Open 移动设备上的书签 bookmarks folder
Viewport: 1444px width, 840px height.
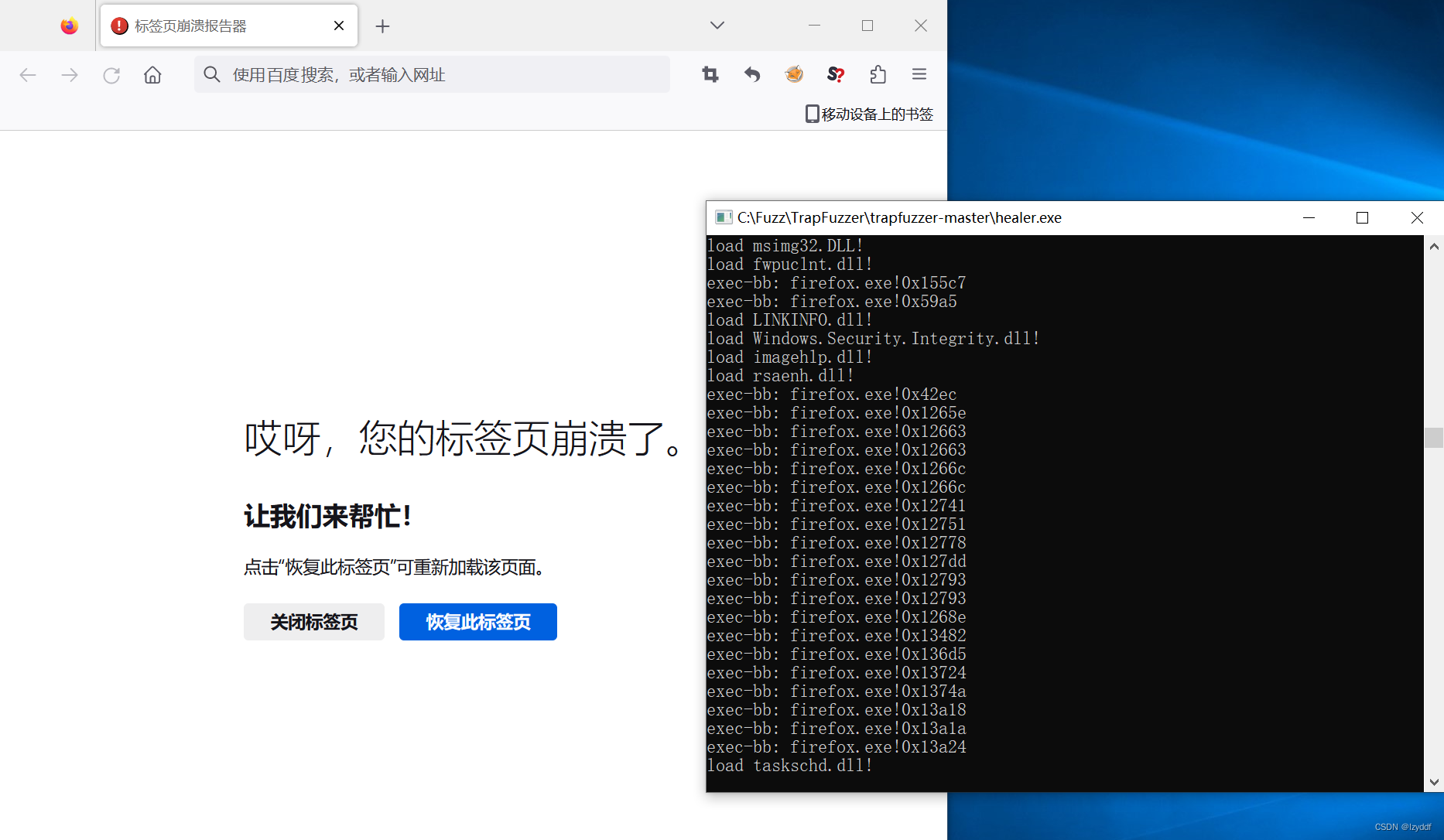870,114
